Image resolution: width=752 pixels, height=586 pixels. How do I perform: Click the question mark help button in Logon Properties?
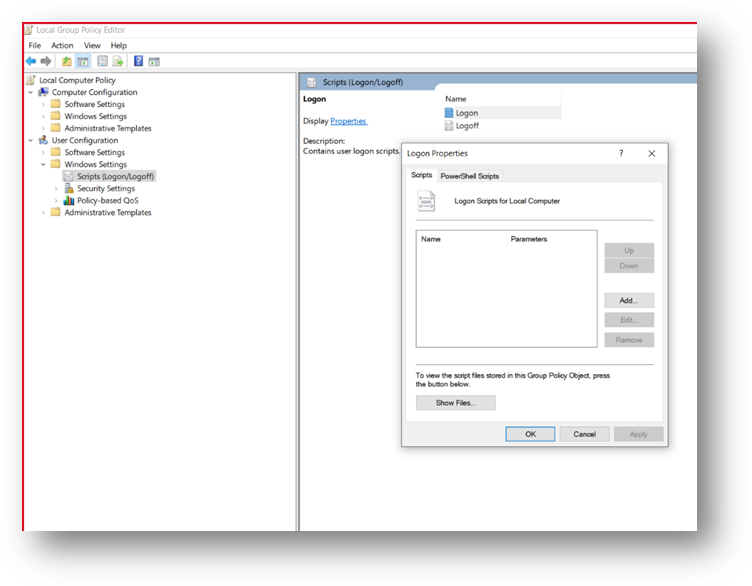click(621, 153)
